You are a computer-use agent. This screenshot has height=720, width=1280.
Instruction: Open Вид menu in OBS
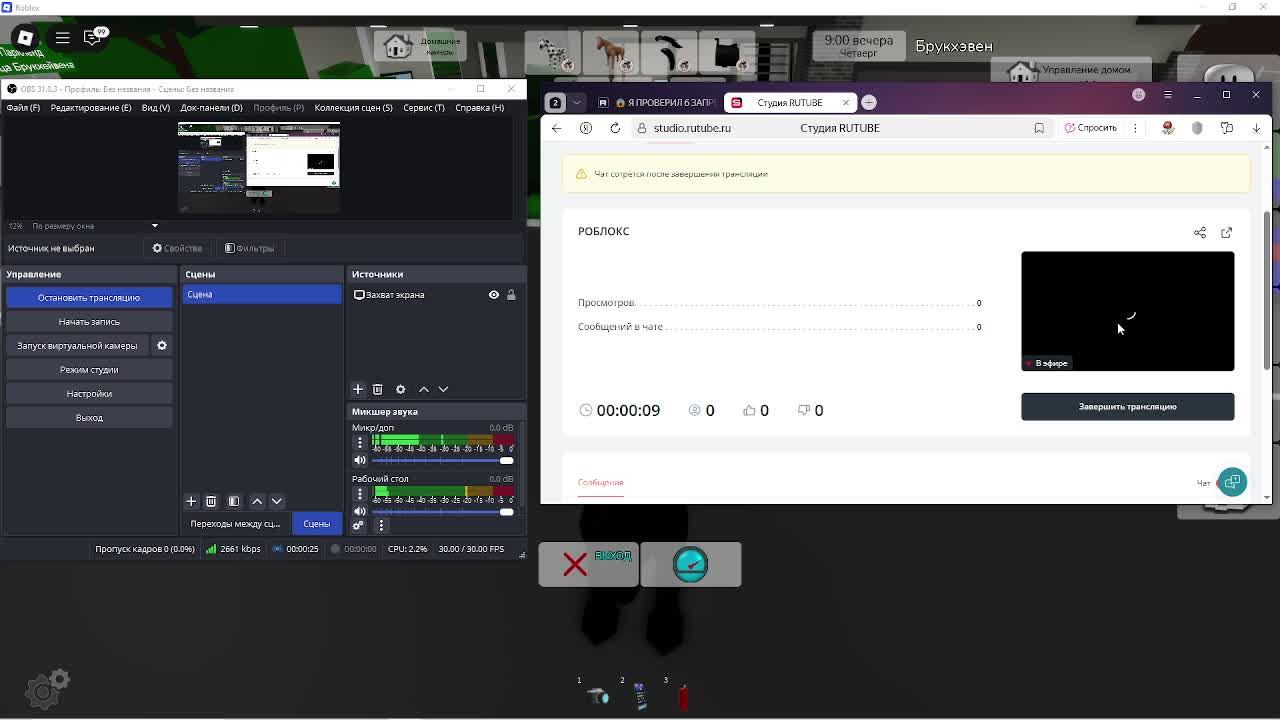click(156, 108)
